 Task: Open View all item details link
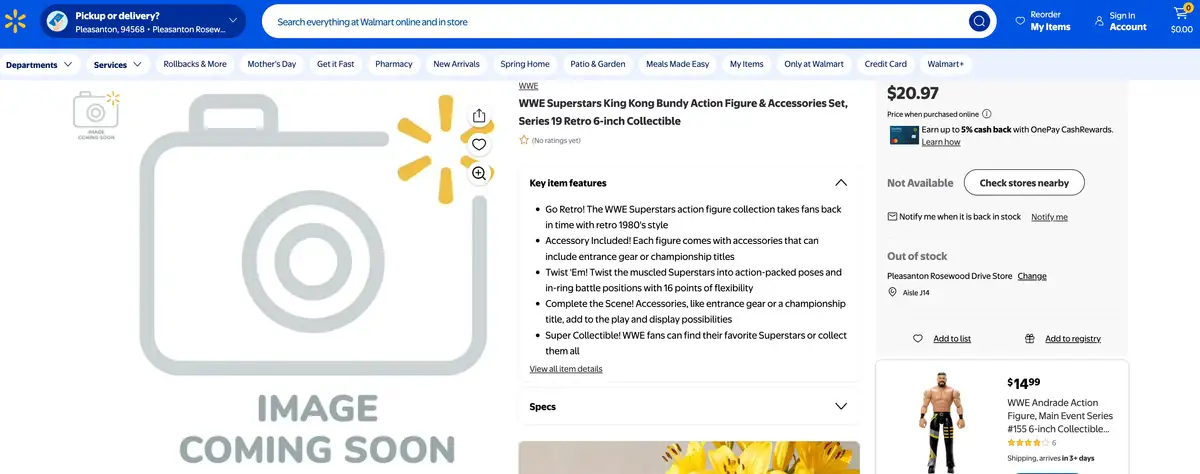click(566, 369)
